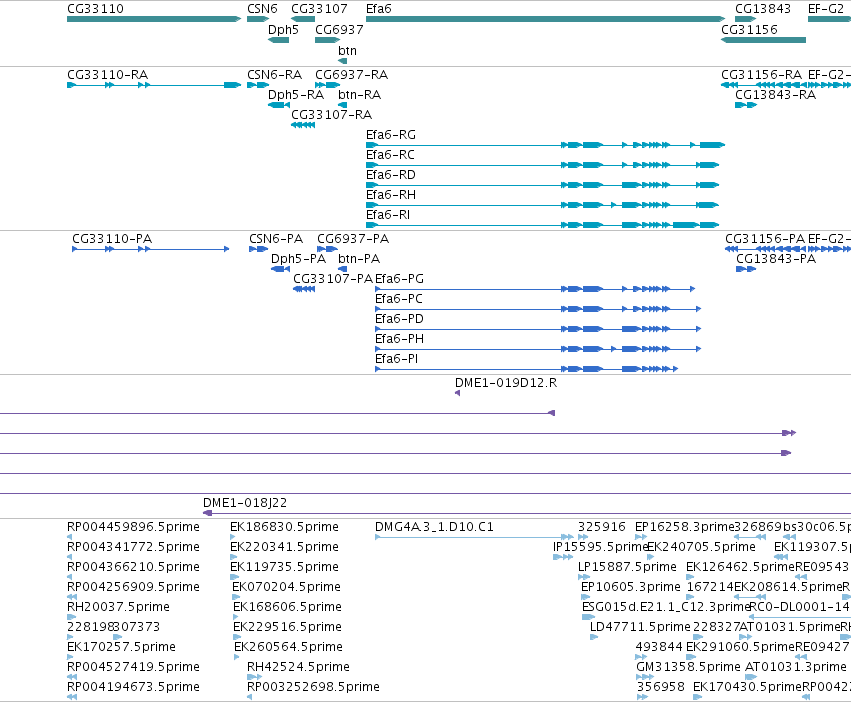Select the EK260564.5prime EST
The image size is (851, 702).
pyautogui.click(x=237, y=657)
